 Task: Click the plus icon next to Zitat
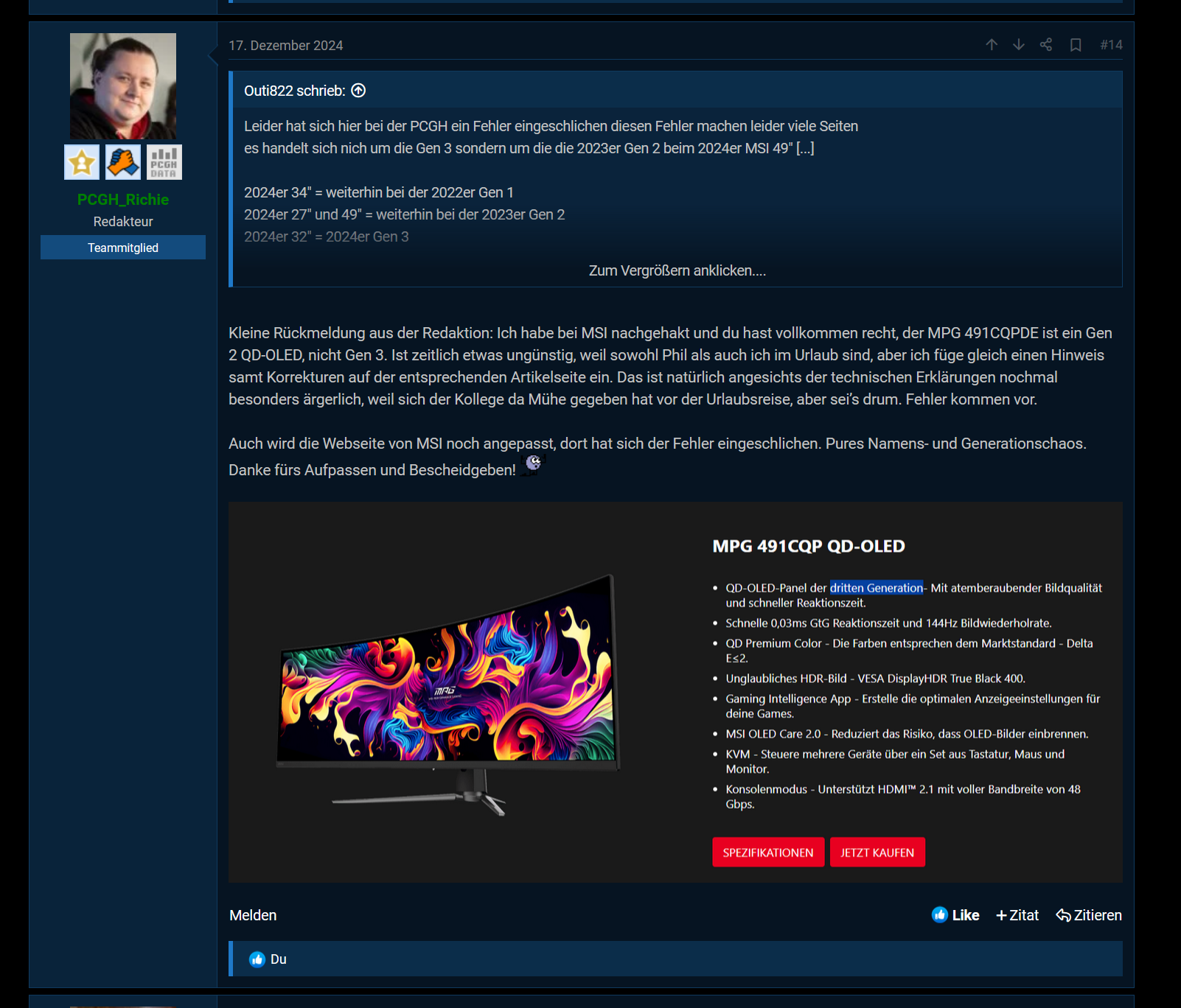pyautogui.click(x=1000, y=914)
